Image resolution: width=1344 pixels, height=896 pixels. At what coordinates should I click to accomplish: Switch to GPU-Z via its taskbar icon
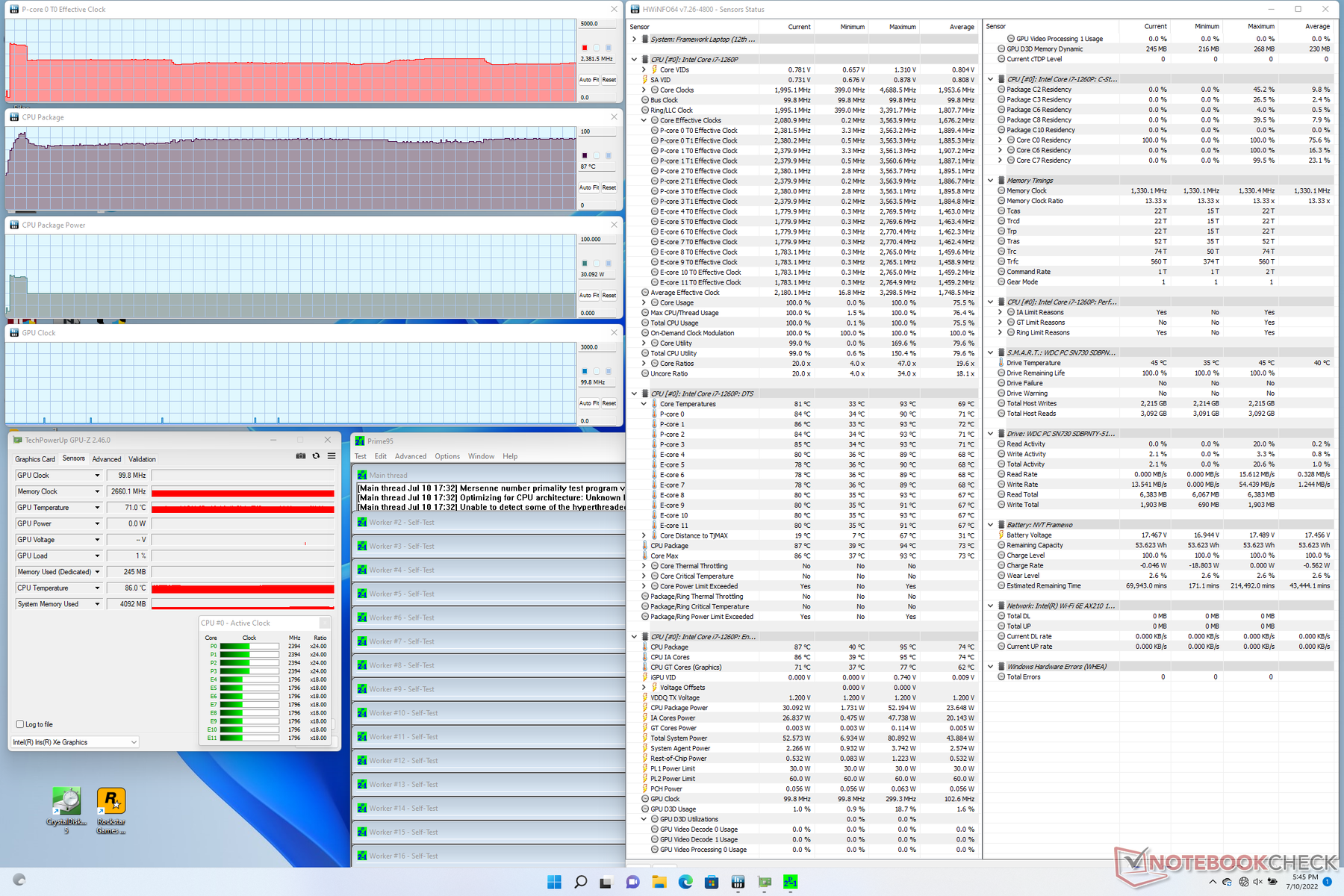tap(765, 882)
